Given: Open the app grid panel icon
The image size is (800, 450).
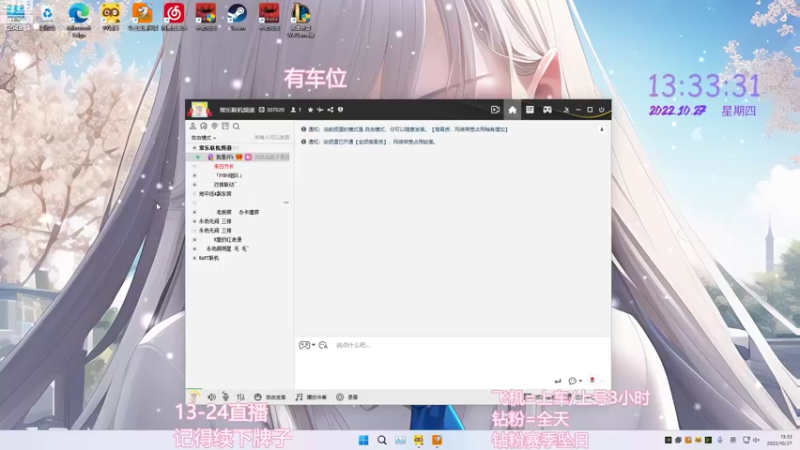Looking at the screenshot, I should click(x=530, y=110).
